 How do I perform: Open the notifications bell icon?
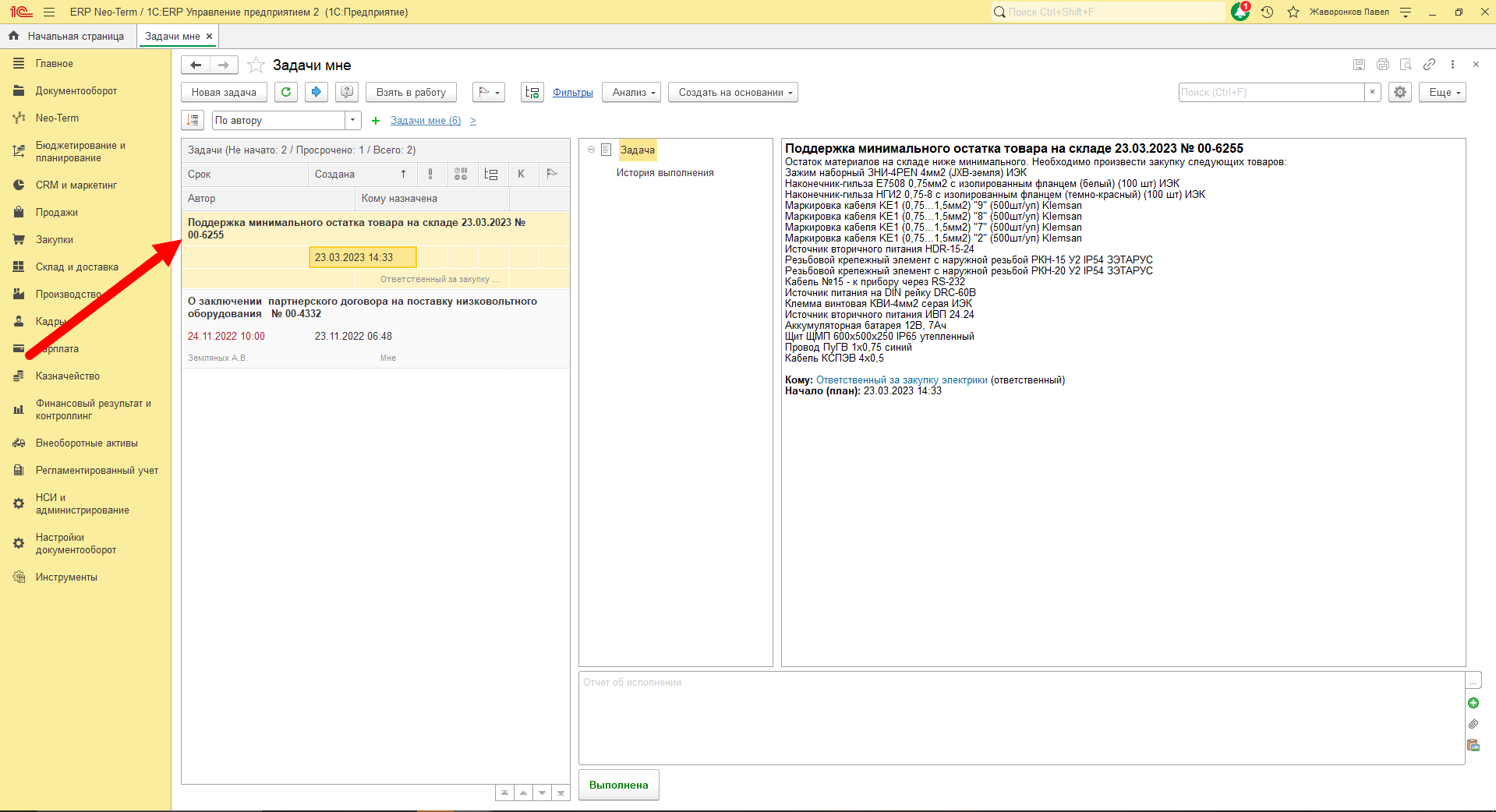pos(1240,12)
